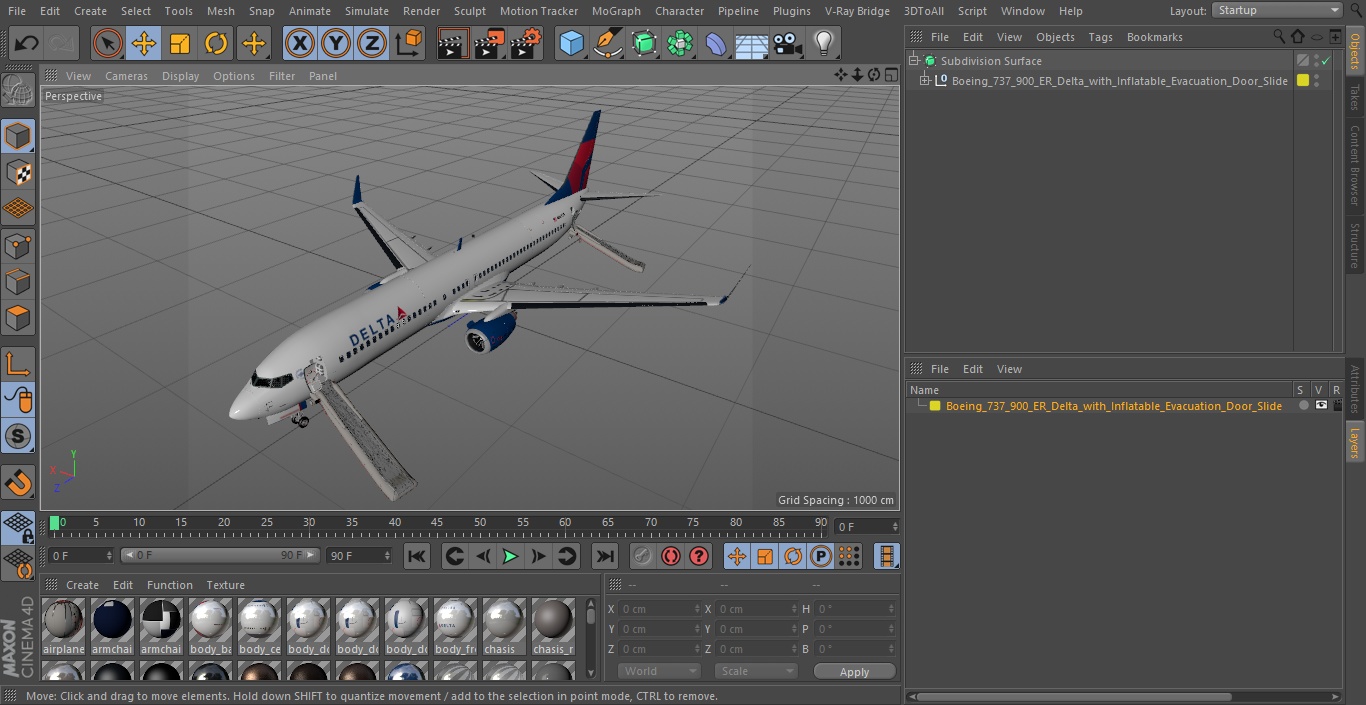1366x705 pixels.
Task: Go to the end of animation
Action: click(605, 556)
